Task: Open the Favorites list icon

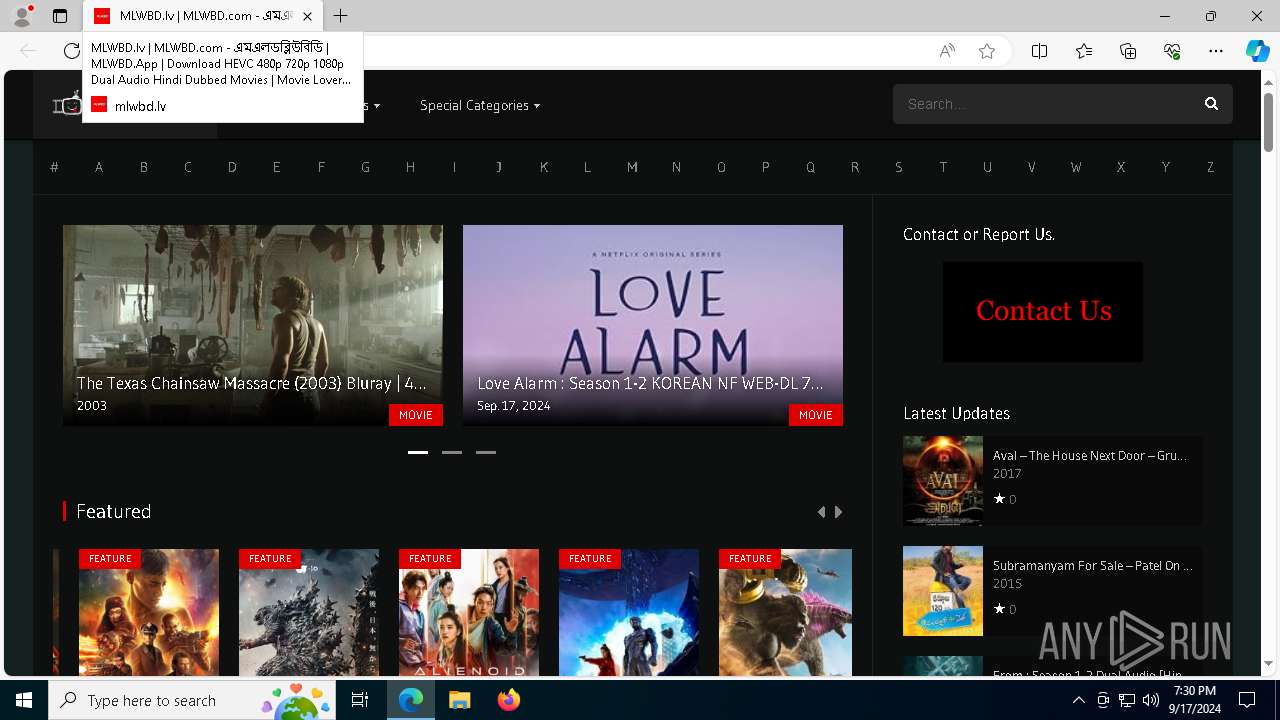Action: tap(1084, 51)
